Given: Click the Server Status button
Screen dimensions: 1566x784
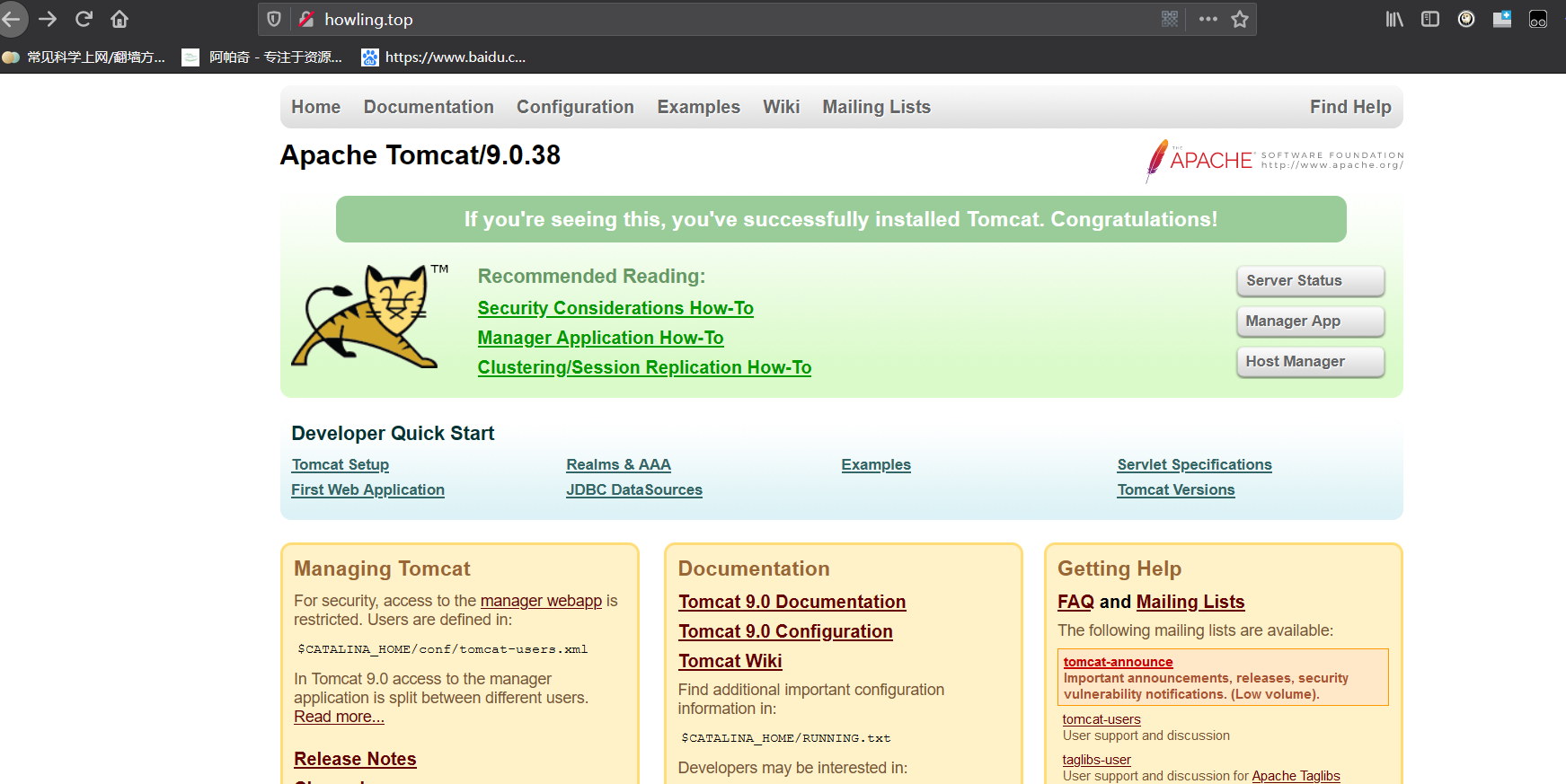Looking at the screenshot, I should pos(1310,280).
